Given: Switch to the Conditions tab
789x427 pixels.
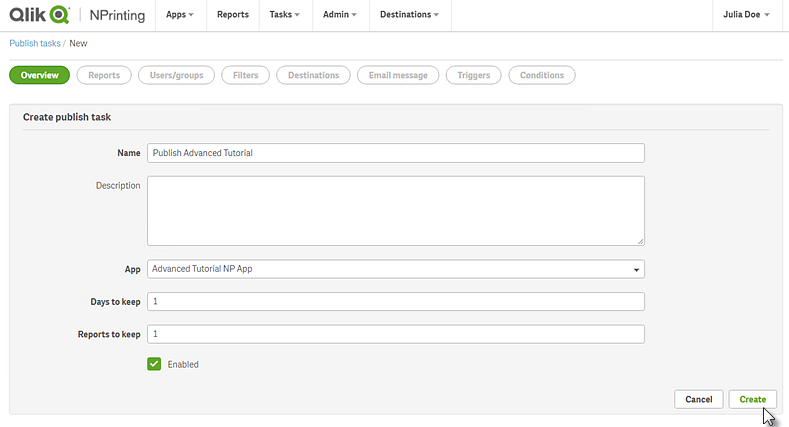Looking at the screenshot, I should point(542,75).
